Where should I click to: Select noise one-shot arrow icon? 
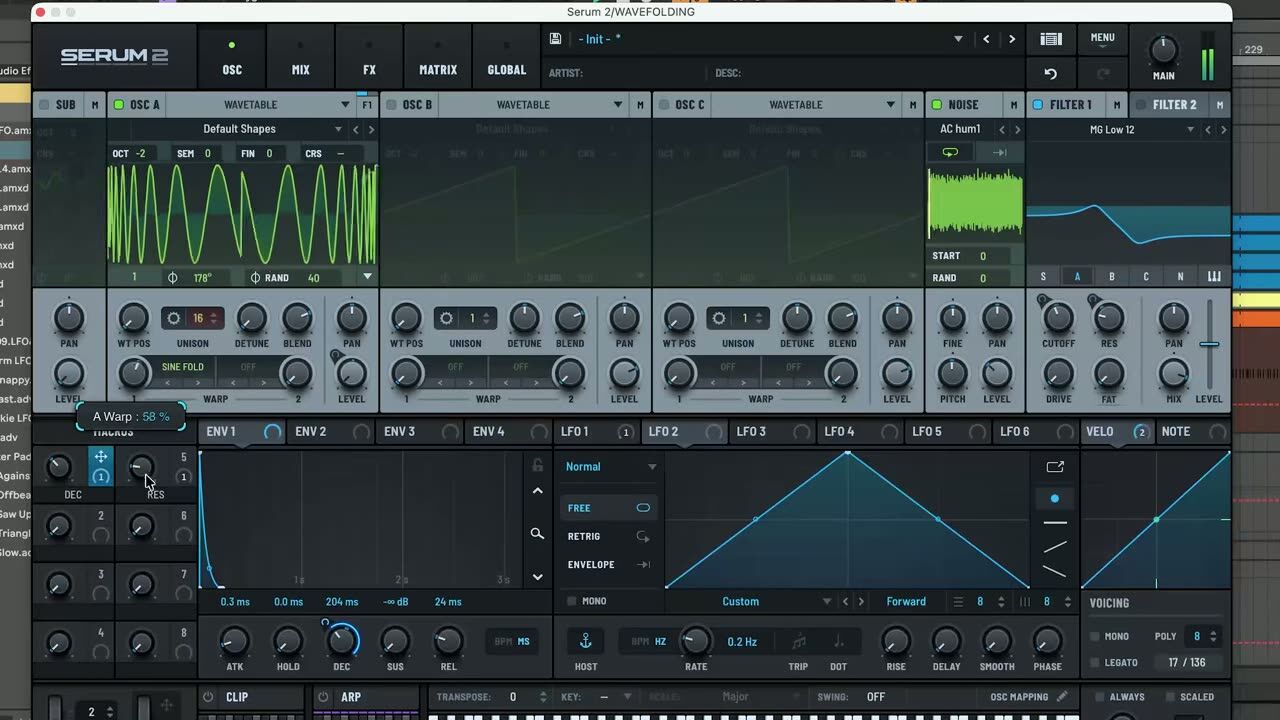pos(999,152)
